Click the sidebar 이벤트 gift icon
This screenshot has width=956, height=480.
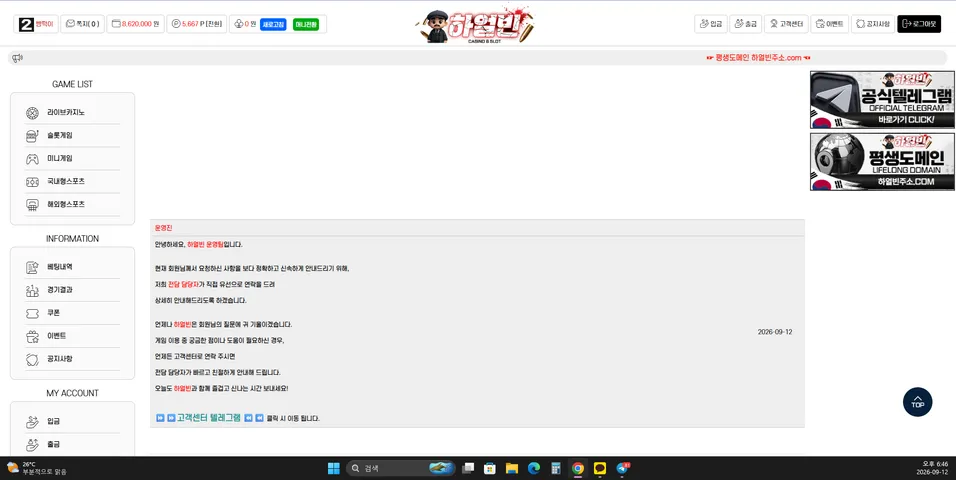coord(32,336)
